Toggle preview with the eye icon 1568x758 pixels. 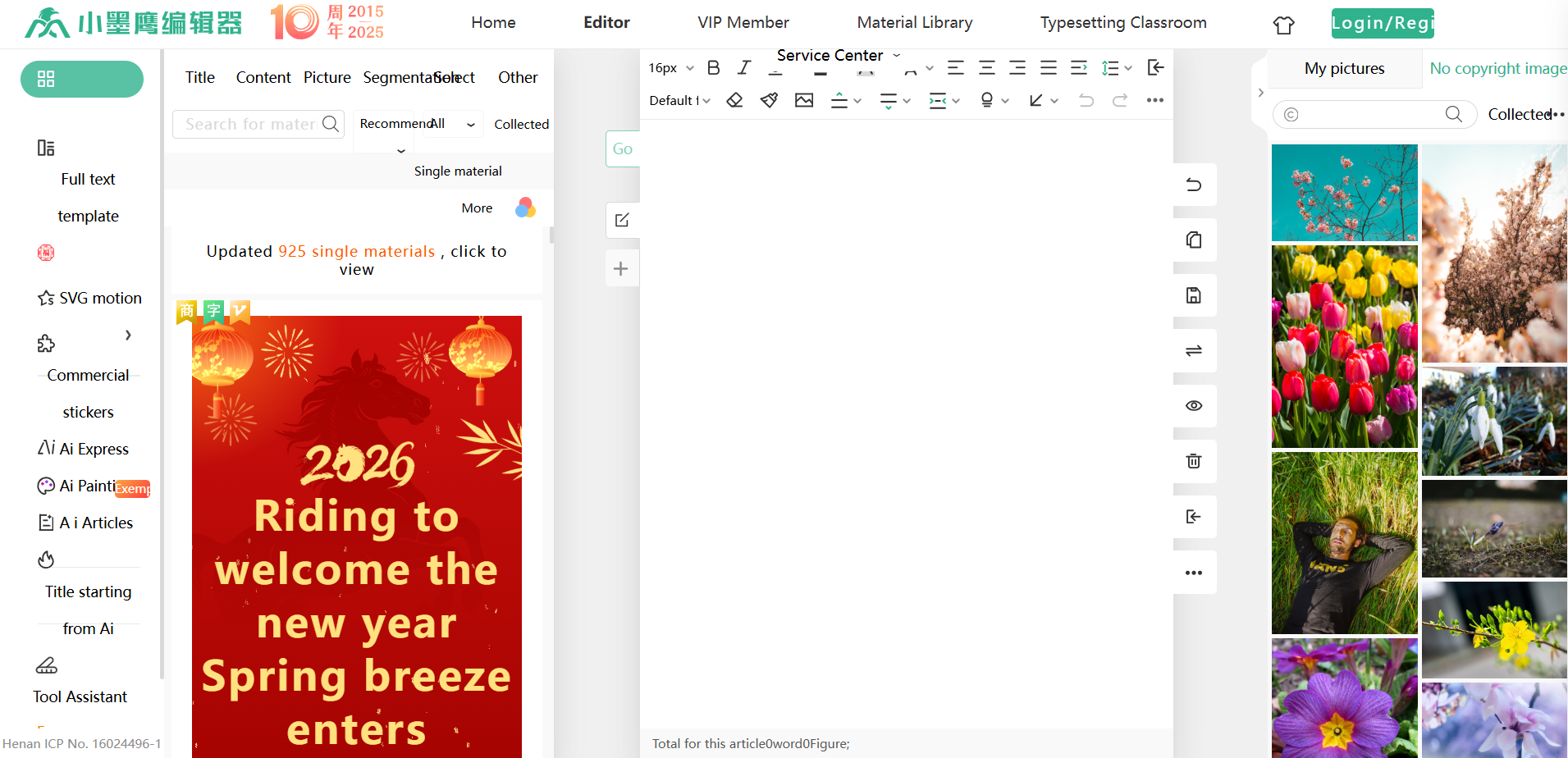click(1194, 406)
